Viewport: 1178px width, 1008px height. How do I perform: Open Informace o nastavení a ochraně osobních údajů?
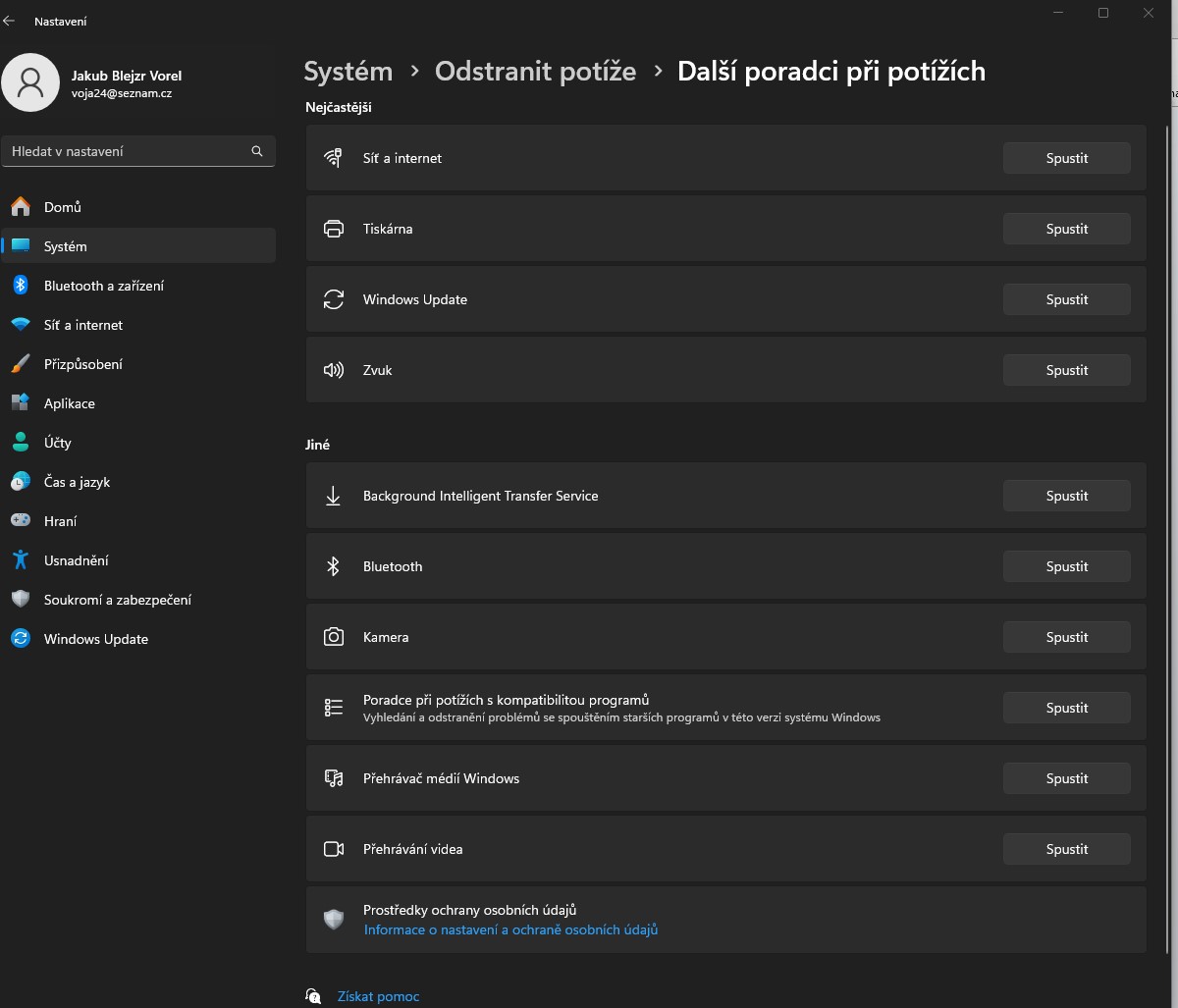pos(510,929)
